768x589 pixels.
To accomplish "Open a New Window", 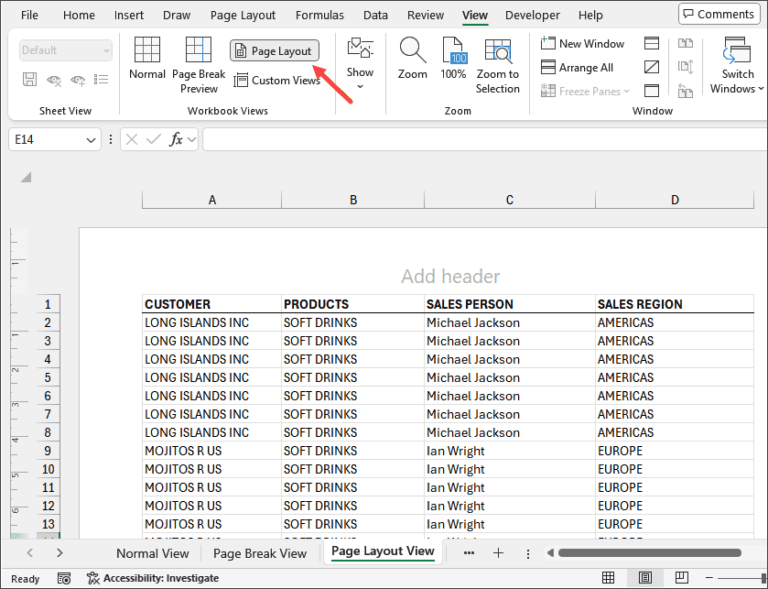I will (582, 44).
